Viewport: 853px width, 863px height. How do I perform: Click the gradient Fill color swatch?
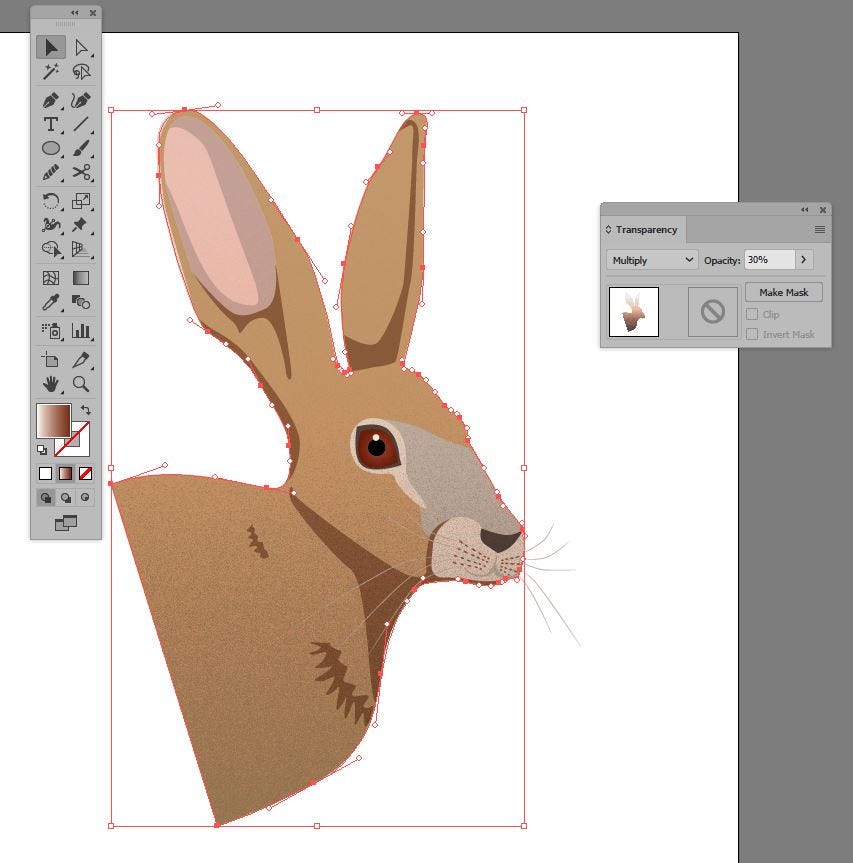tap(52, 420)
